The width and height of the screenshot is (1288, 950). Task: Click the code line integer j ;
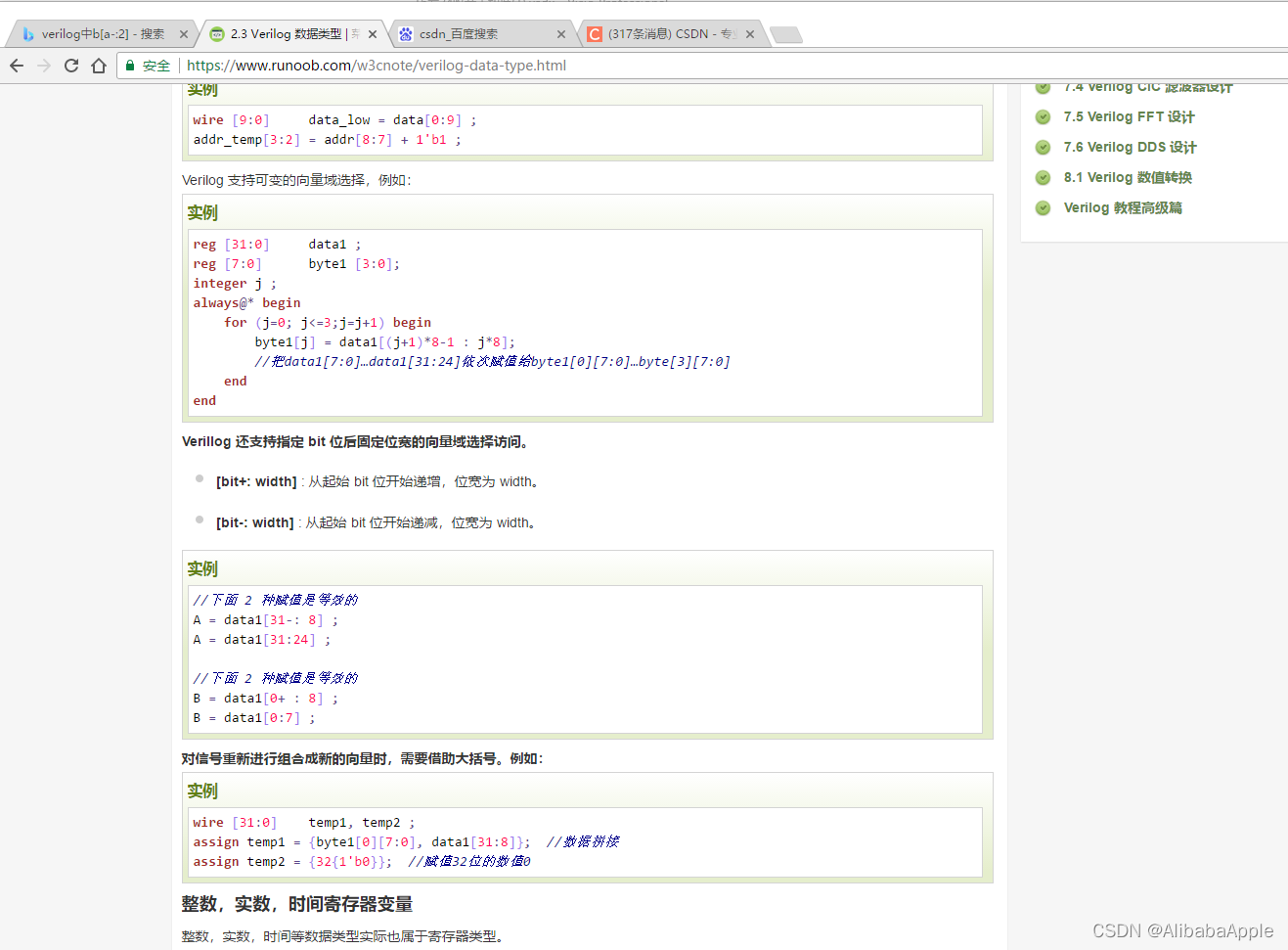point(235,284)
